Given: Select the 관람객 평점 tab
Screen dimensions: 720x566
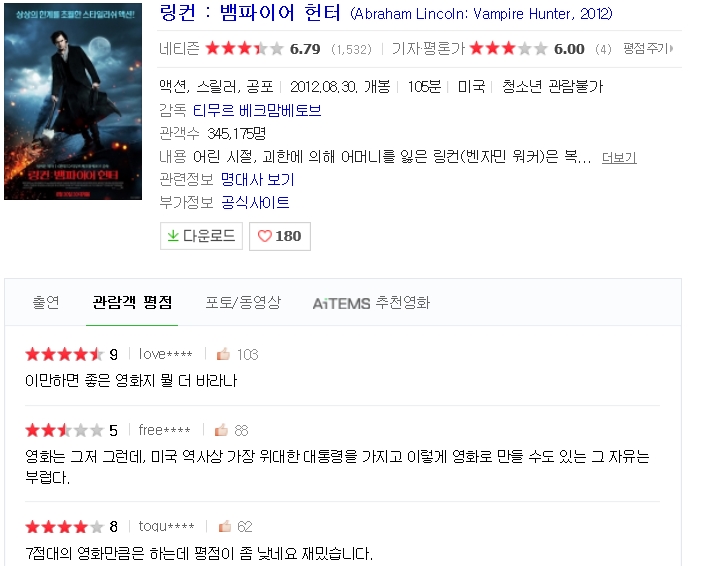Looking at the screenshot, I should coord(132,302).
